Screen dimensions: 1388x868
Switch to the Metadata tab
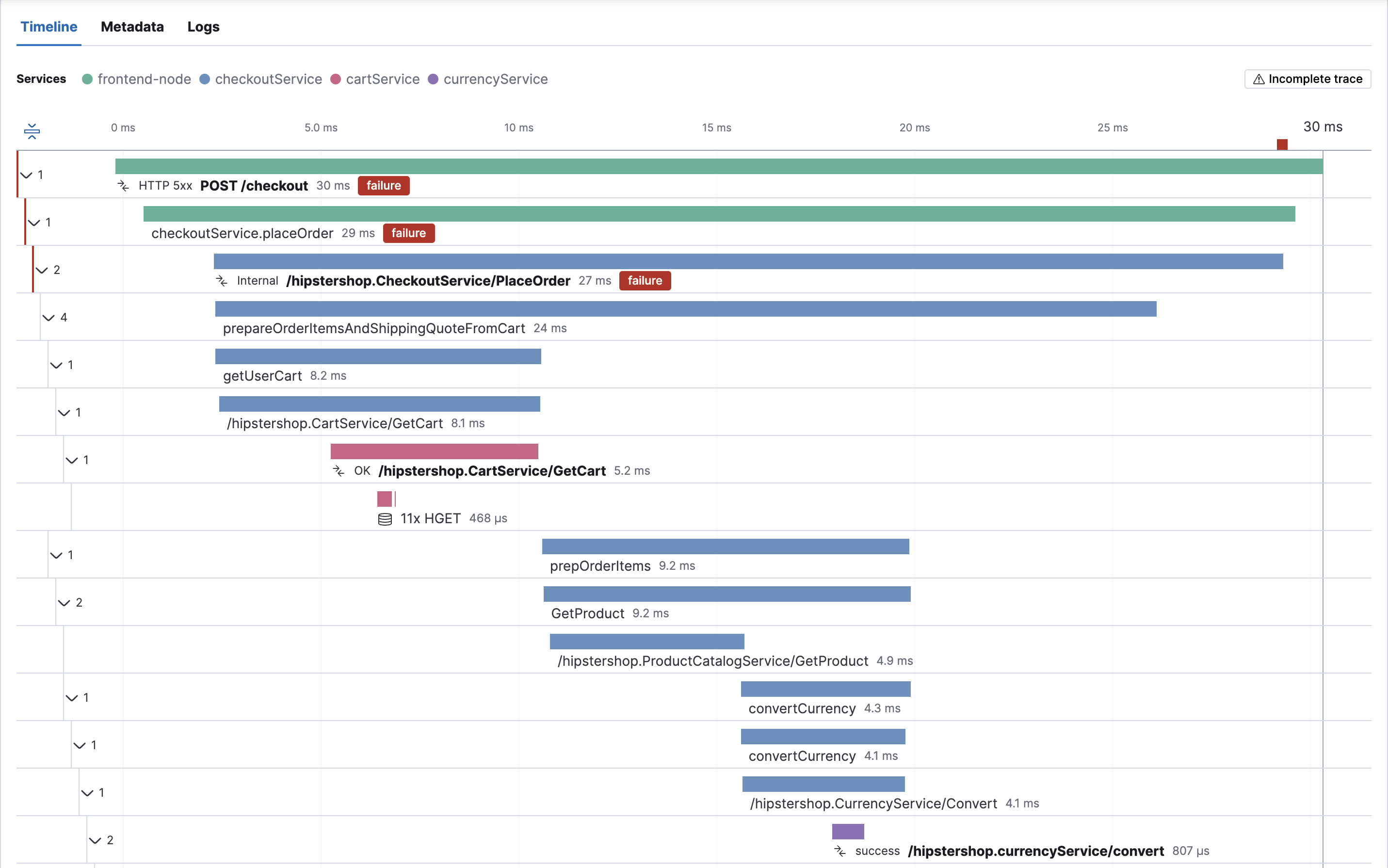point(132,27)
